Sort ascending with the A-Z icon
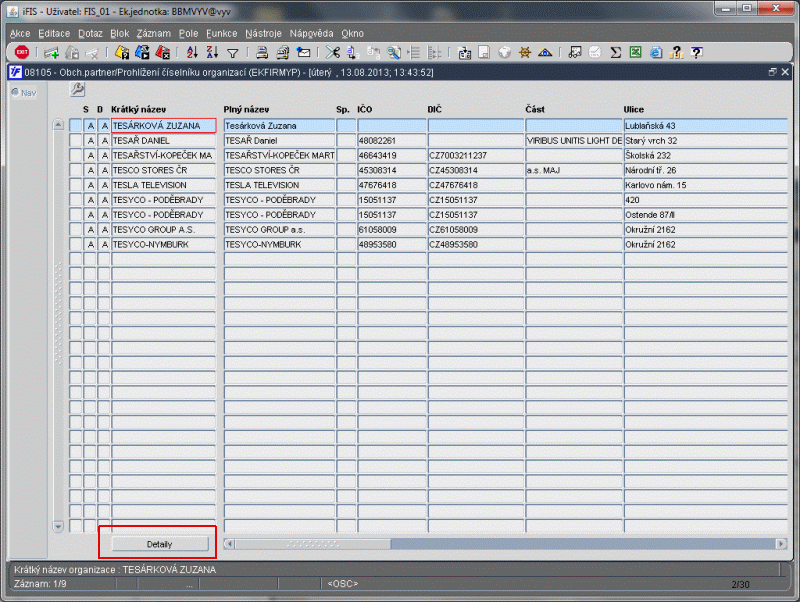The width and height of the screenshot is (800, 602). point(192,52)
